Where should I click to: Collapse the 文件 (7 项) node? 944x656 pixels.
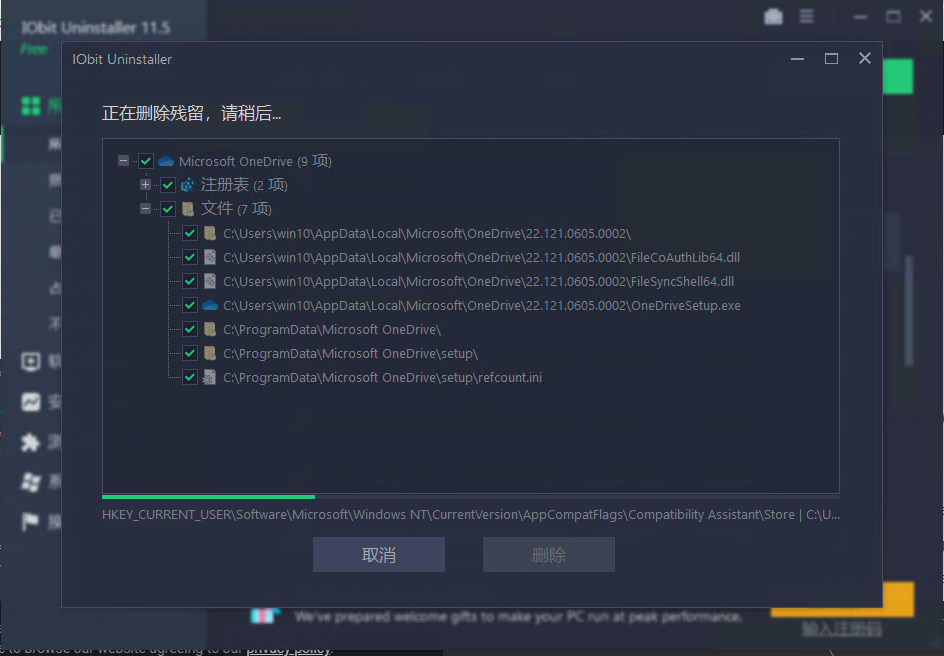pos(145,209)
